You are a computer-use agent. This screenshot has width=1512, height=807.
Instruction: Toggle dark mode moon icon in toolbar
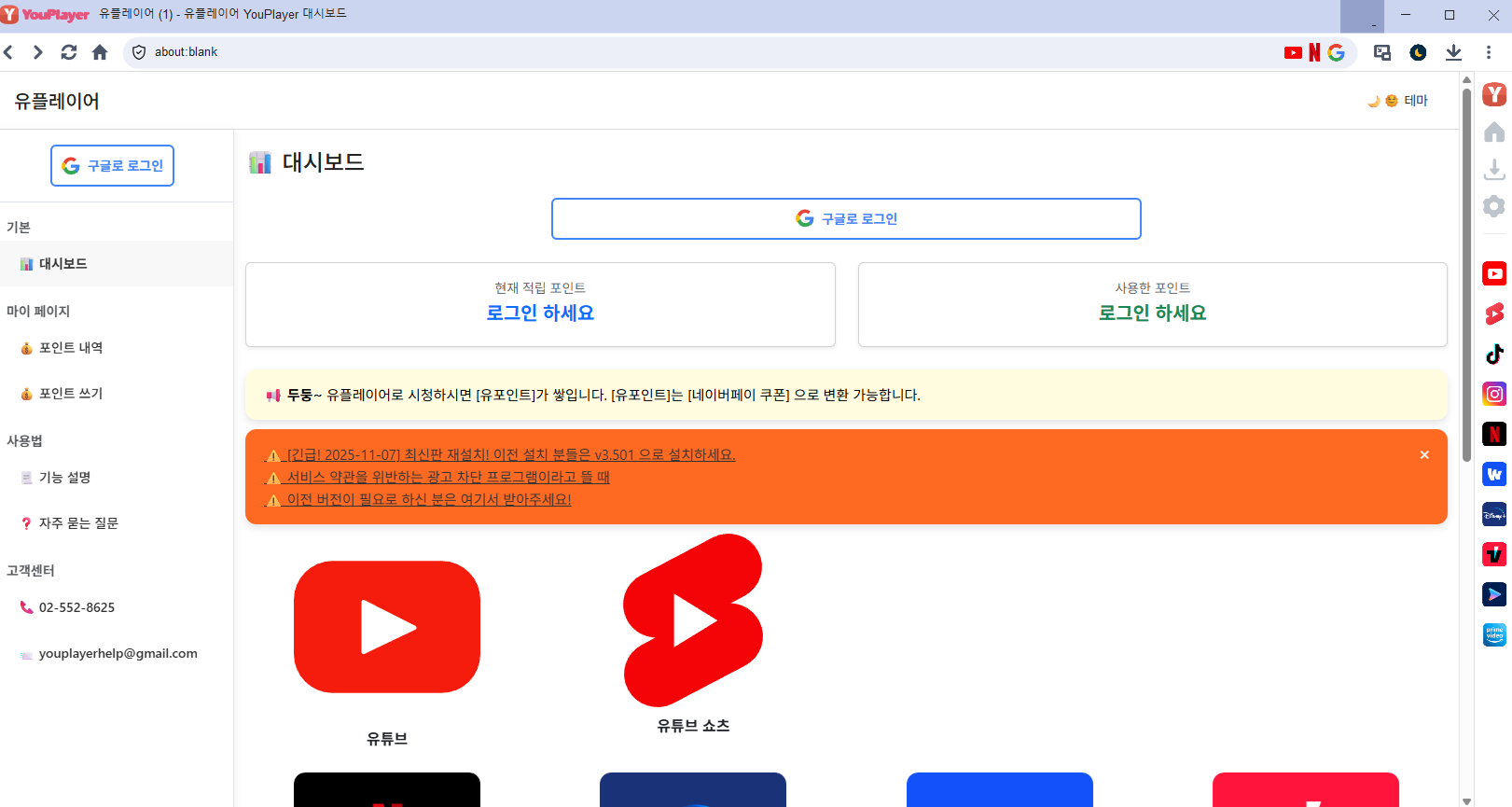(x=1418, y=52)
